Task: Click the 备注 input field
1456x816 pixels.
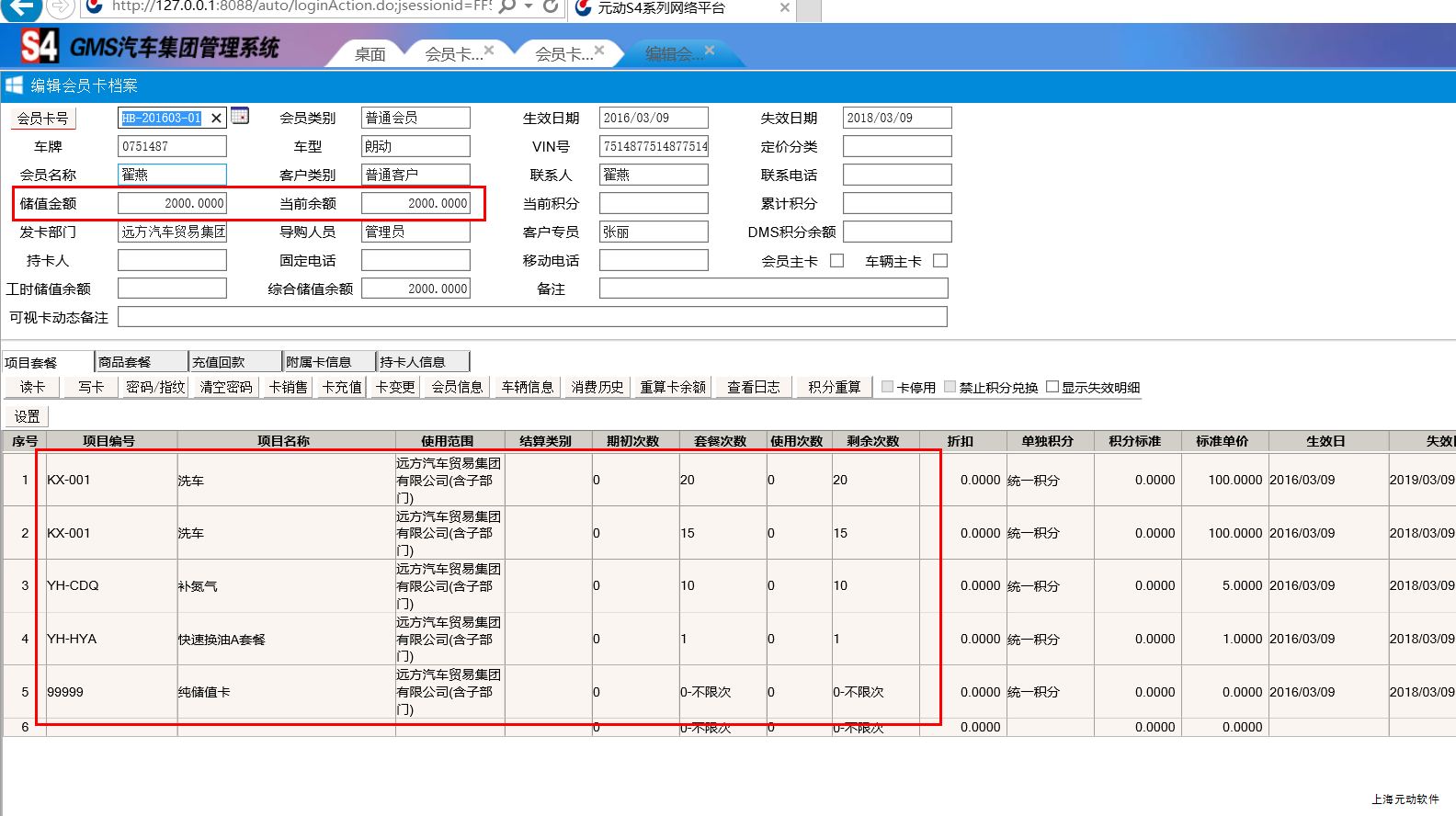Action: [773, 289]
